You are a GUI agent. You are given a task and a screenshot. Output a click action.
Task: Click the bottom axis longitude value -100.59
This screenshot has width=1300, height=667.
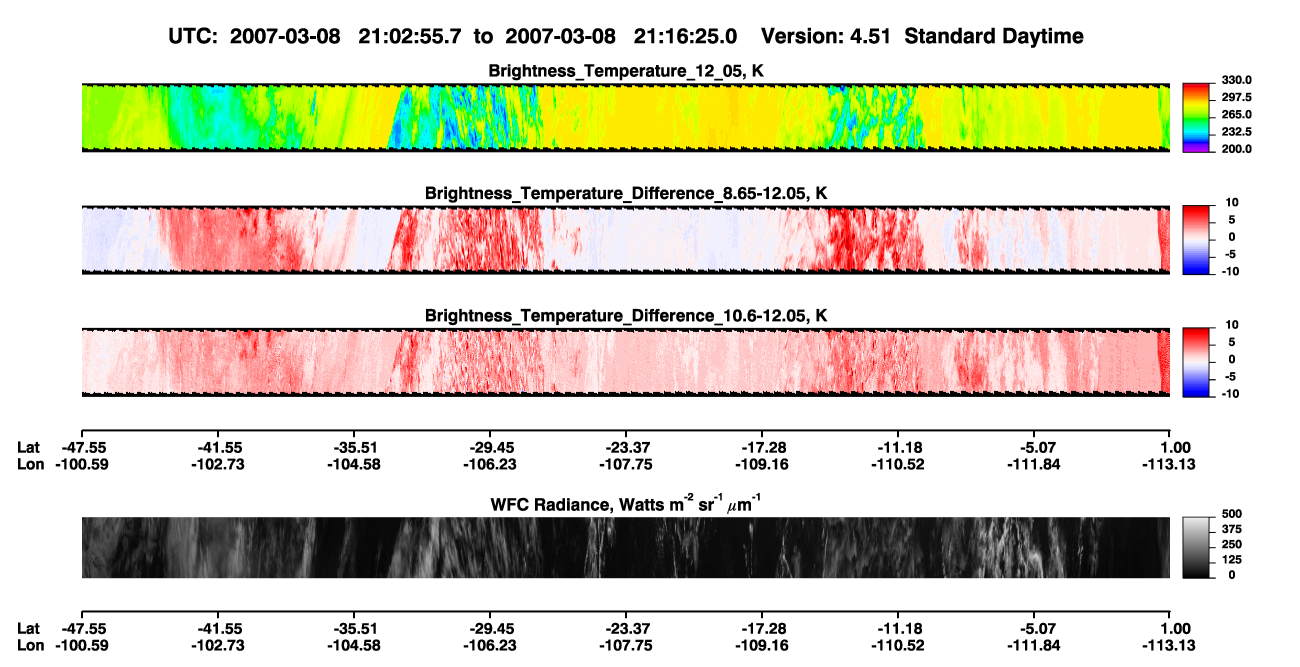coord(84,645)
